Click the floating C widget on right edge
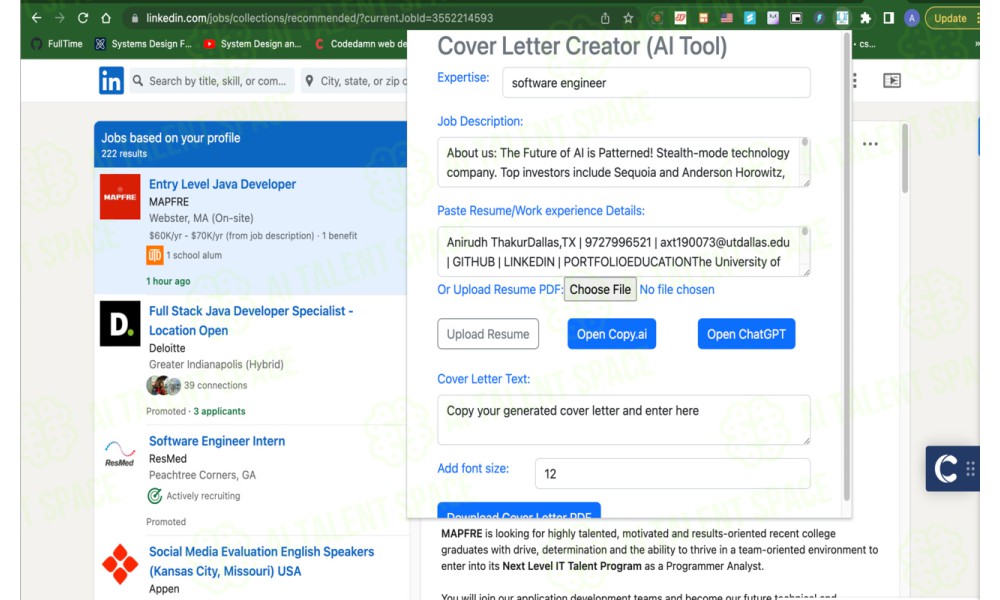The width and height of the screenshot is (1000, 600). coord(946,469)
